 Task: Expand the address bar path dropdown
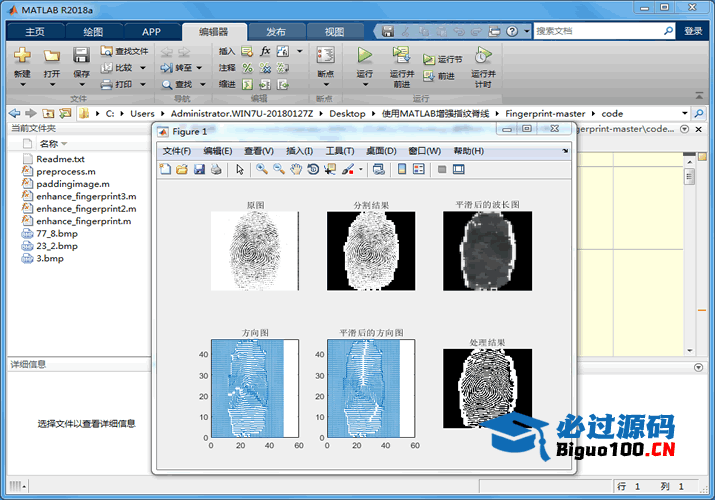pyautogui.click(x=684, y=113)
